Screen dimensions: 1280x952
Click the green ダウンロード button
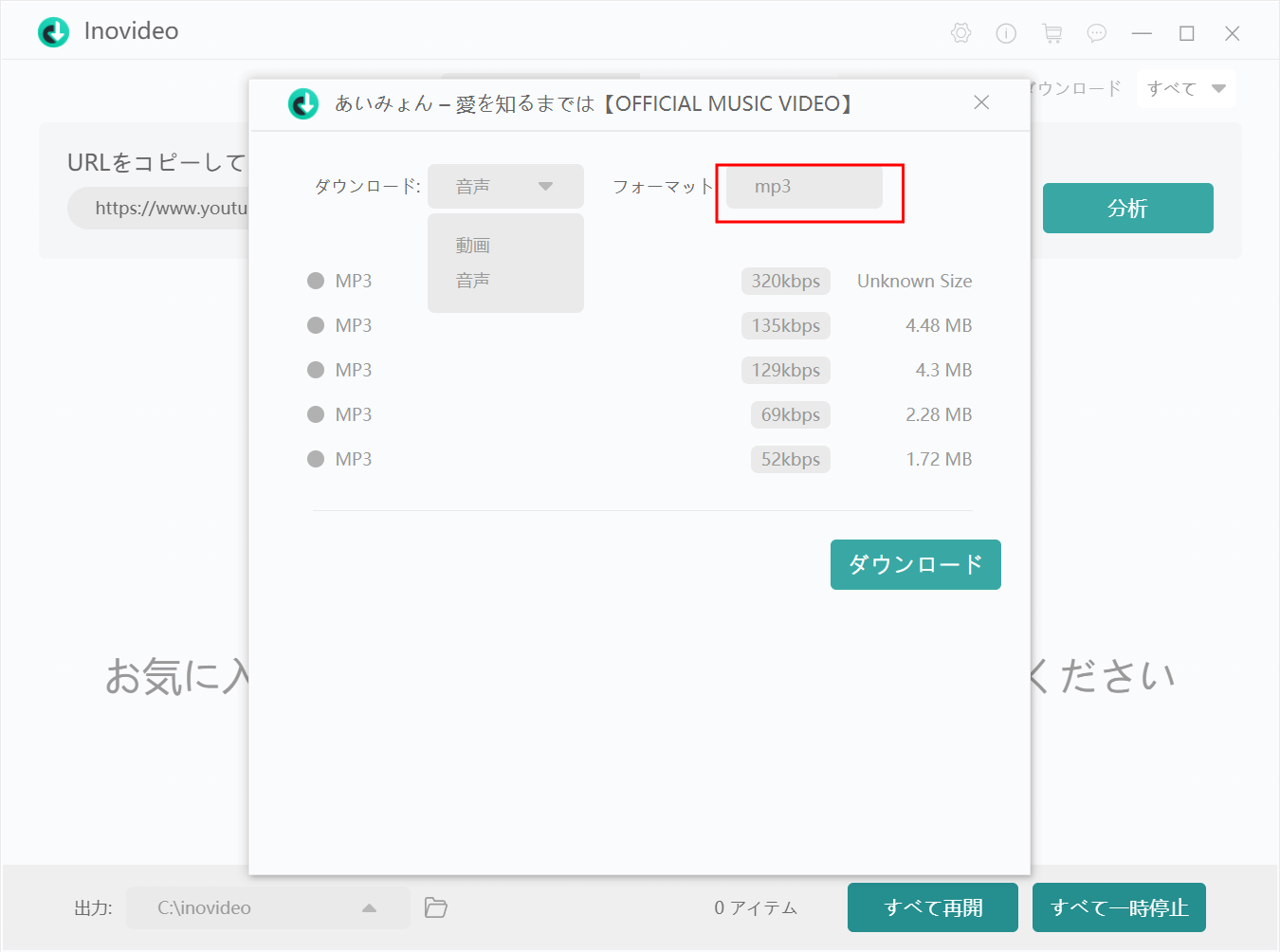point(916,564)
